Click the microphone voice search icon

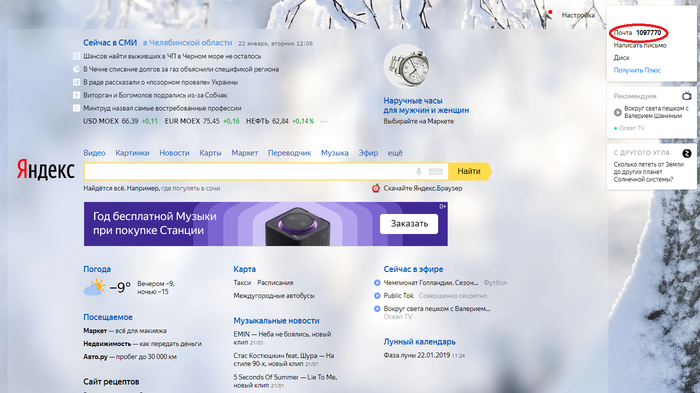(418, 171)
